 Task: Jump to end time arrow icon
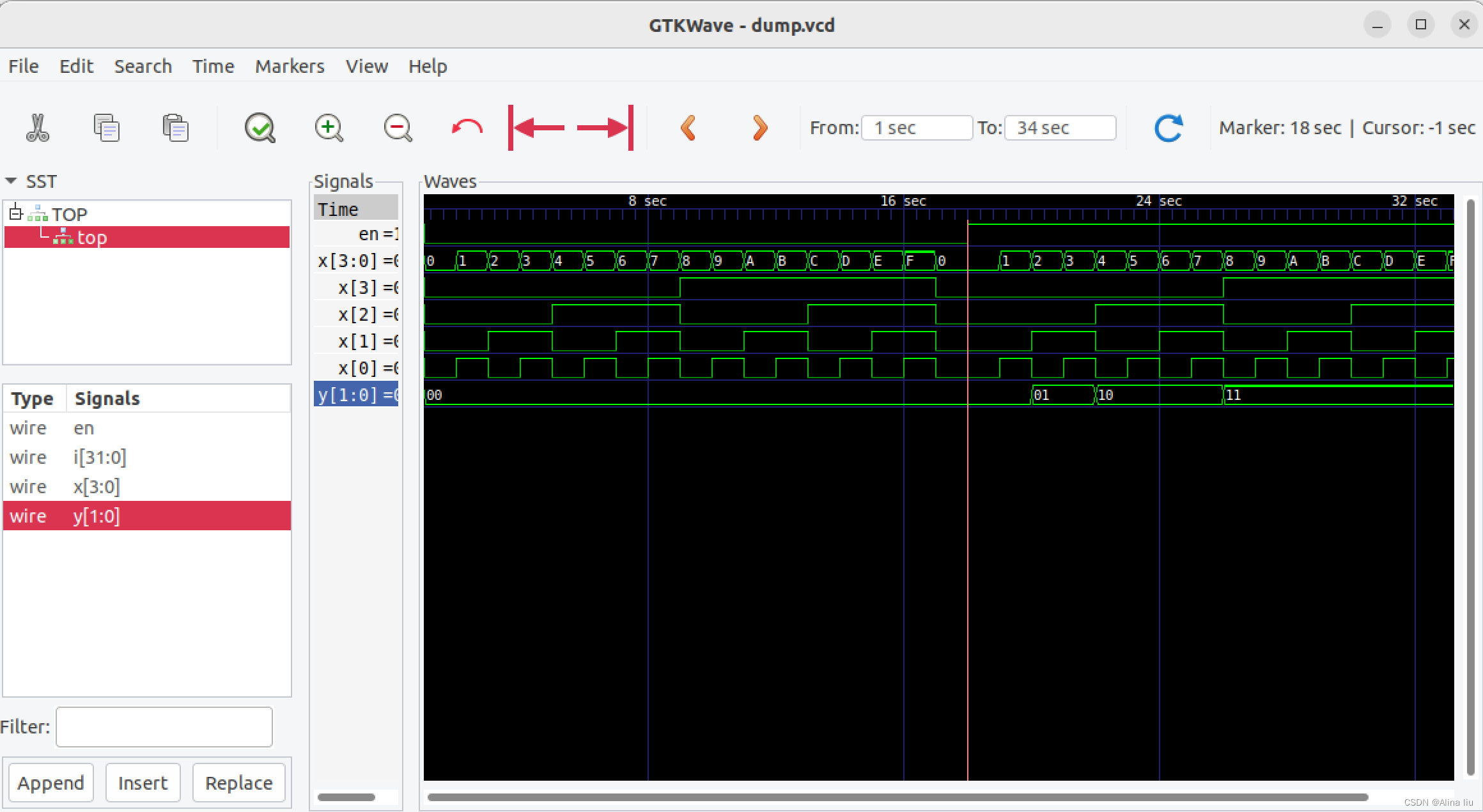pyautogui.click(x=605, y=128)
